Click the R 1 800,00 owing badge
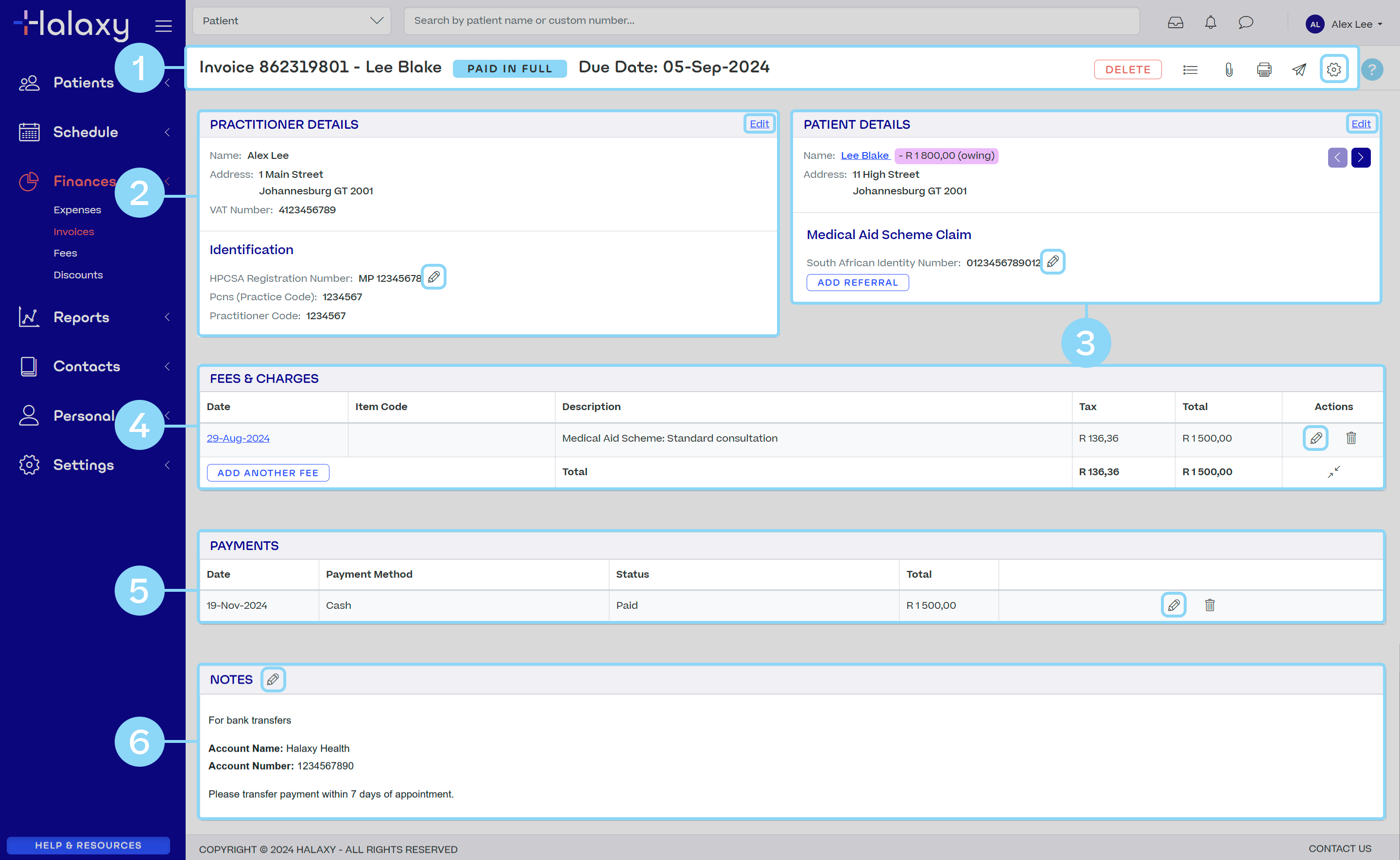The image size is (1400, 860). (946, 155)
